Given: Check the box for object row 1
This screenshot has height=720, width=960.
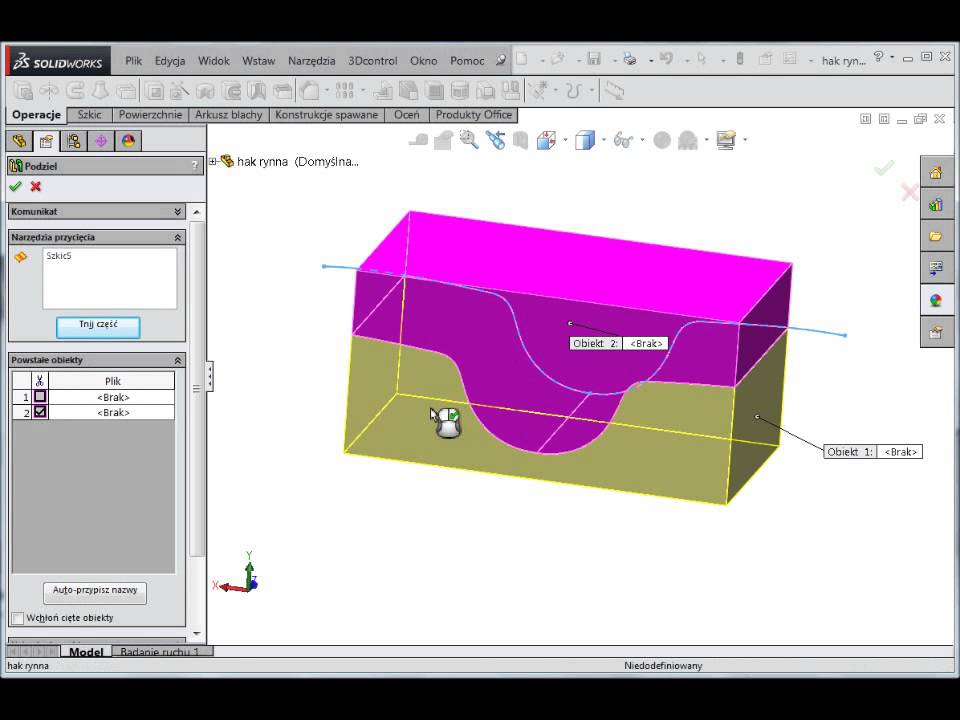Looking at the screenshot, I should (40, 397).
